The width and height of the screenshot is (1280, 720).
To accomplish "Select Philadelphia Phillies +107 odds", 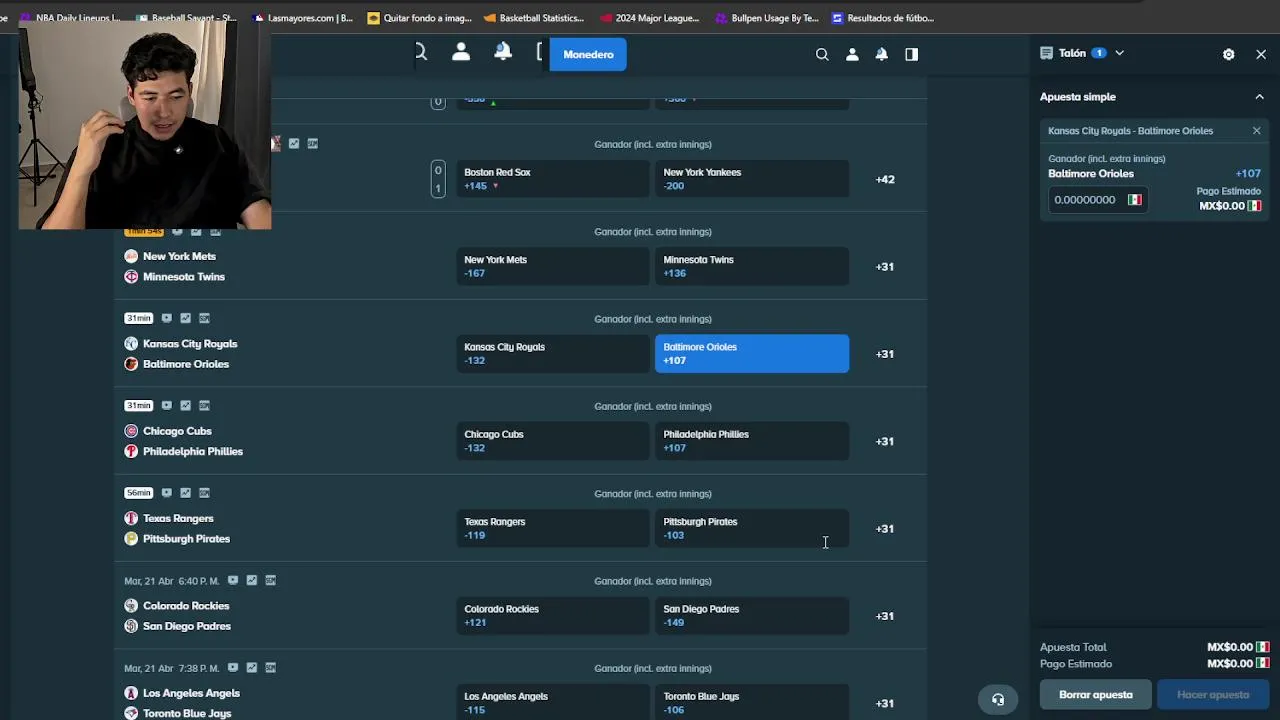I will click(x=752, y=441).
